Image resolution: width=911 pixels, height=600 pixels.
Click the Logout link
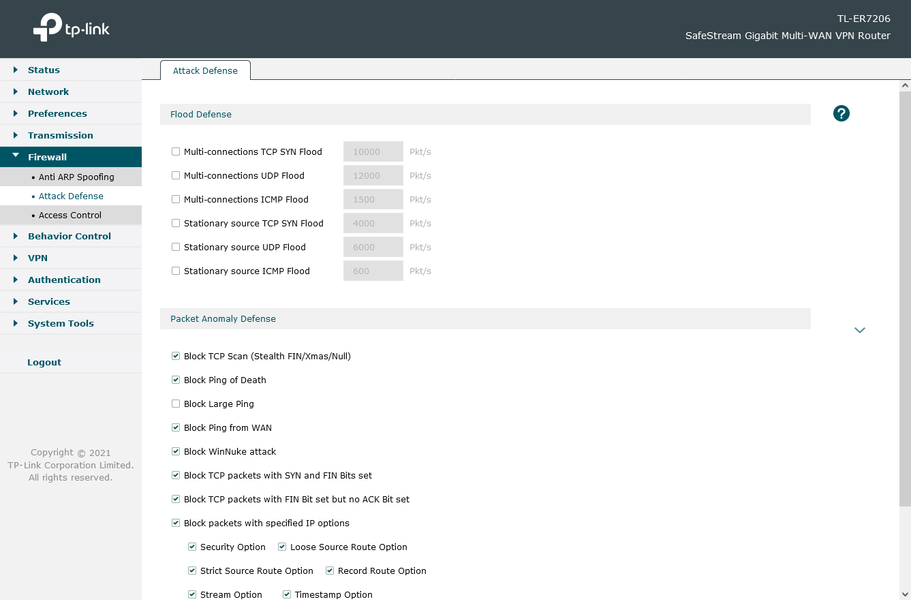pyautogui.click(x=44, y=362)
